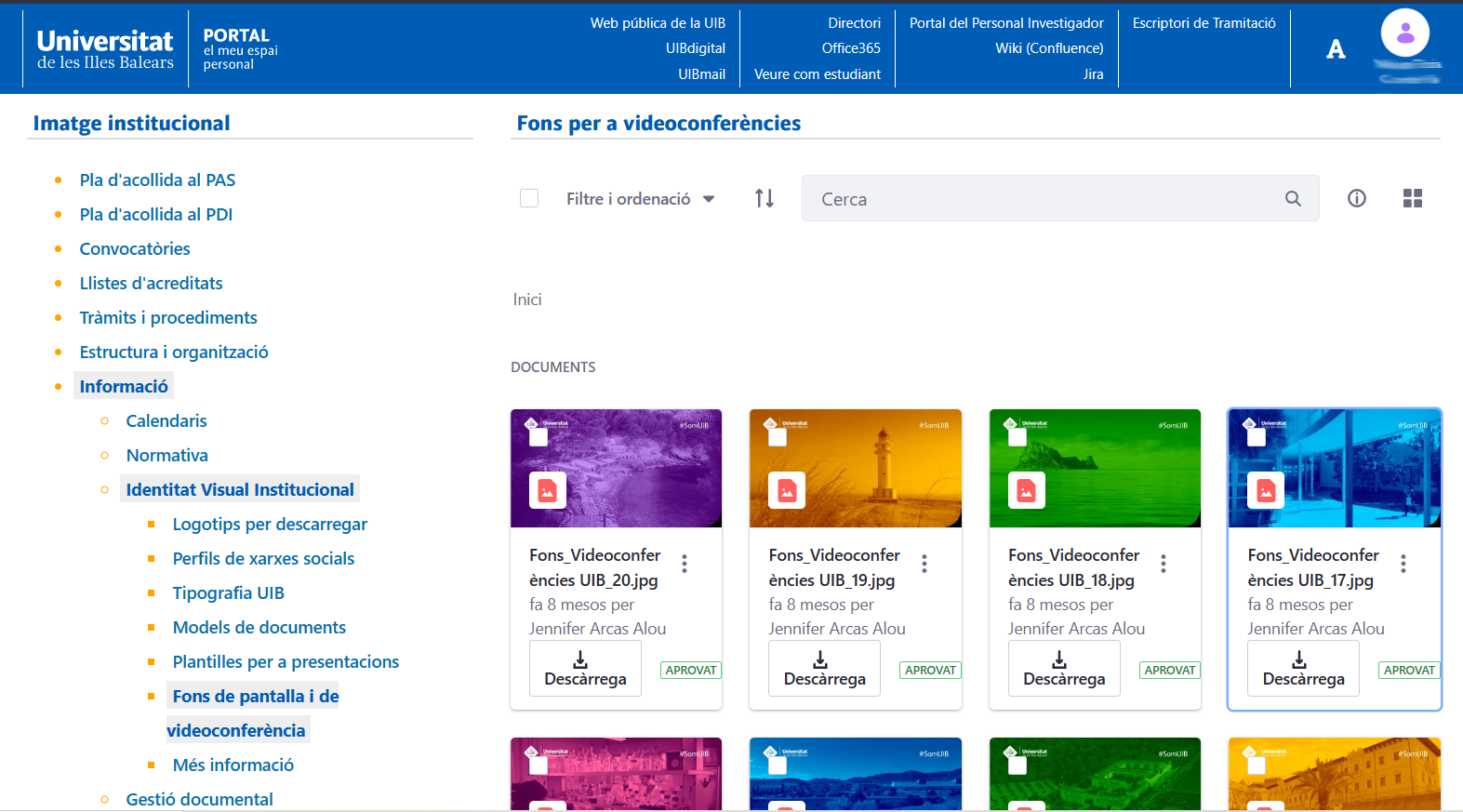Screen dimensions: 1463x812
Task: Open options menu for Fons_Videoconferències UIB_20.jpg
Action: 685,564
